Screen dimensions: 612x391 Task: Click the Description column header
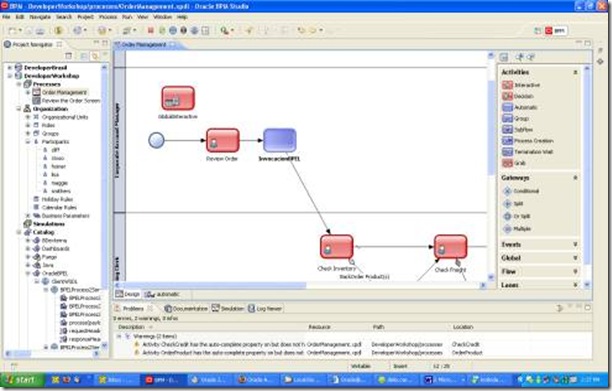pos(132,327)
